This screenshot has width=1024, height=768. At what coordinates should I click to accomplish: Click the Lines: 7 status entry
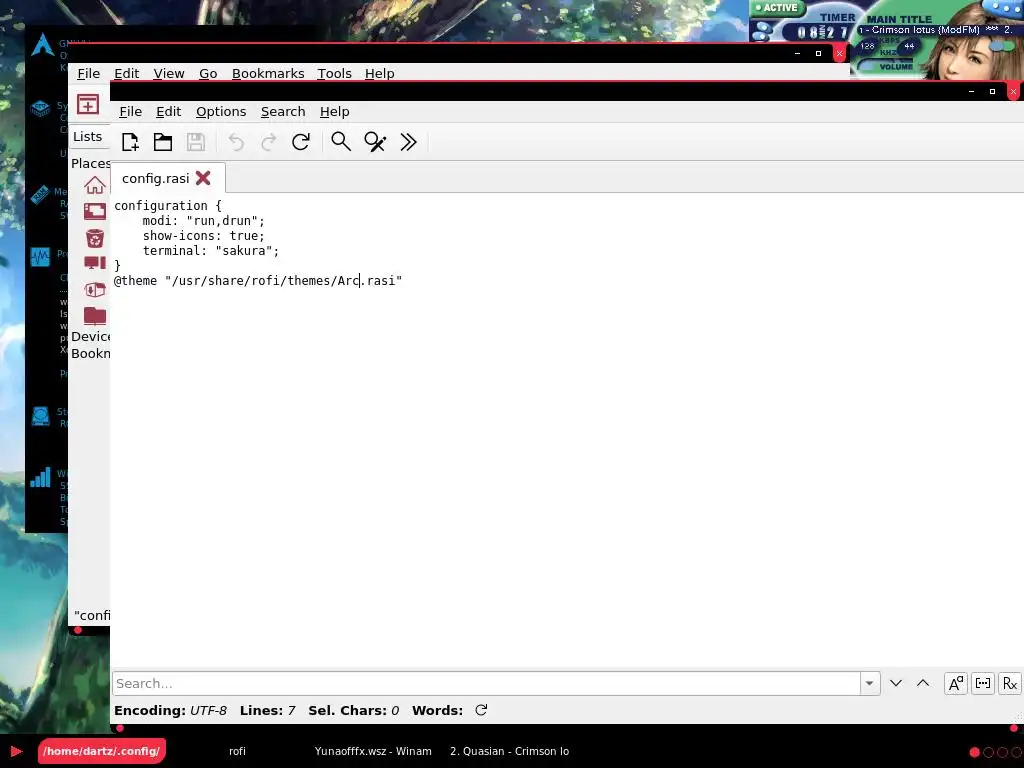point(267,710)
